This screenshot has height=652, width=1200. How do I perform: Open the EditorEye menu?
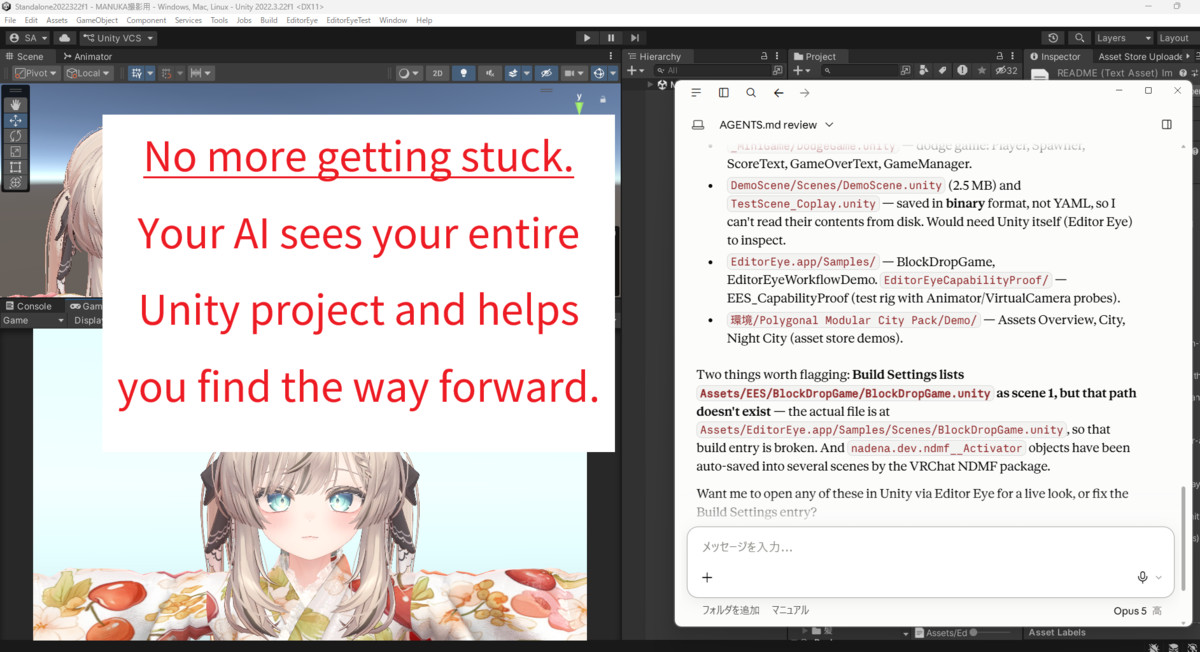301,20
